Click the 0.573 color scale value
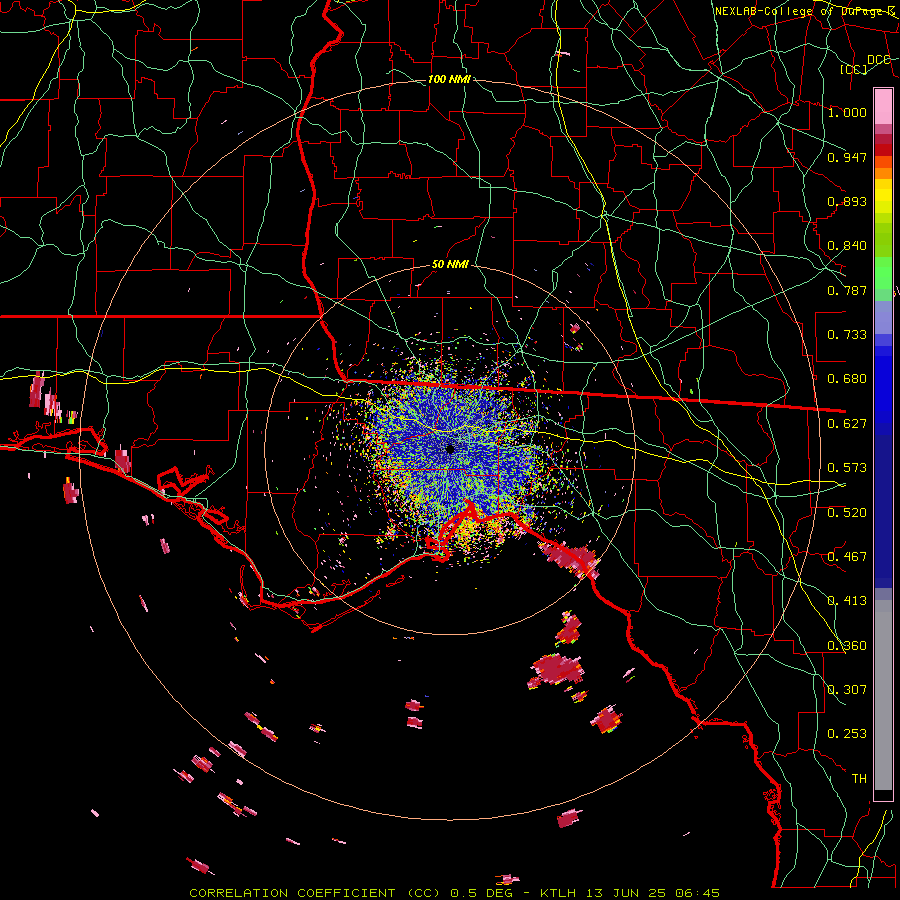Viewport: 900px width, 900px height. click(847, 468)
